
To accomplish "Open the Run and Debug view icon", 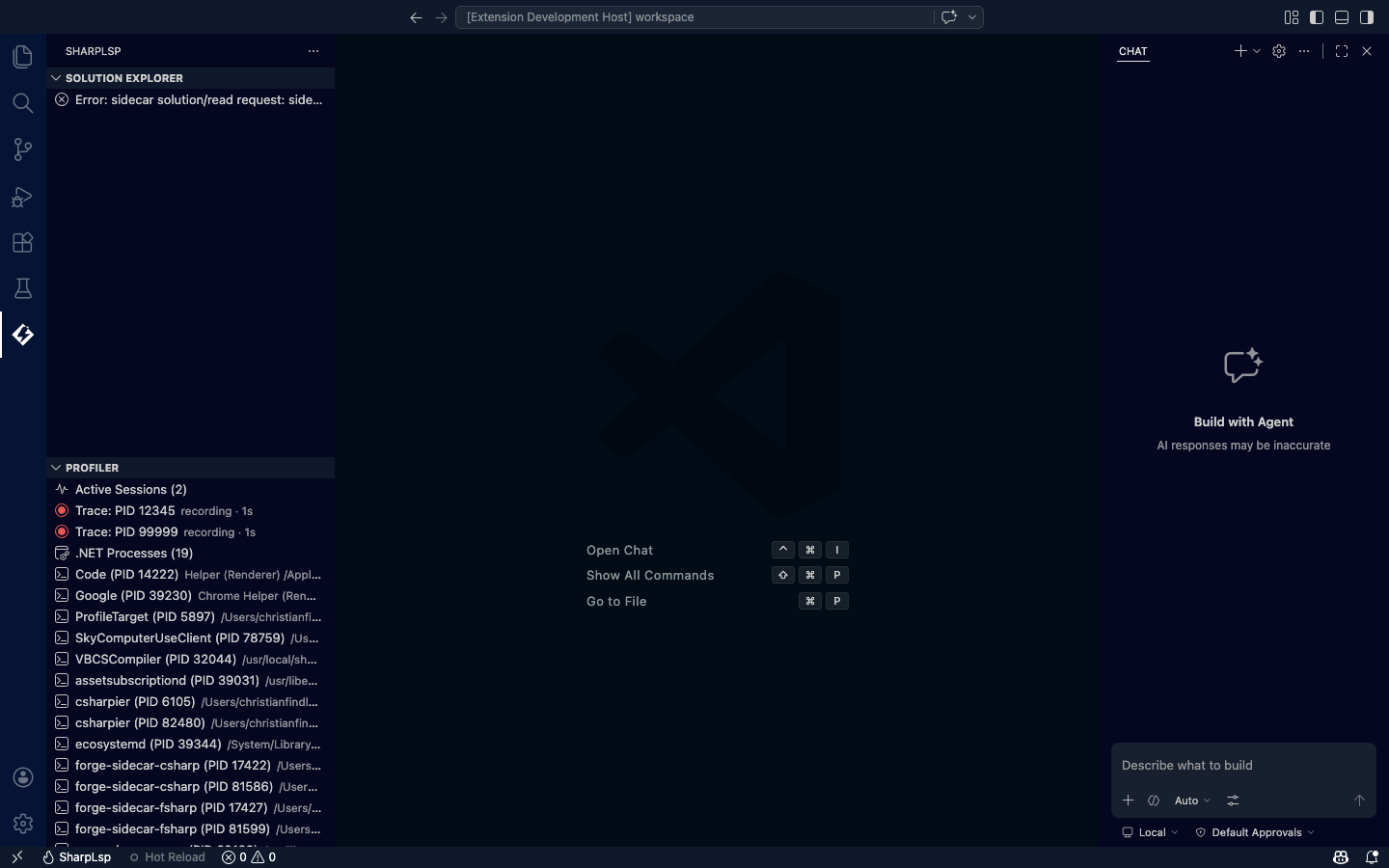I will click(23, 196).
